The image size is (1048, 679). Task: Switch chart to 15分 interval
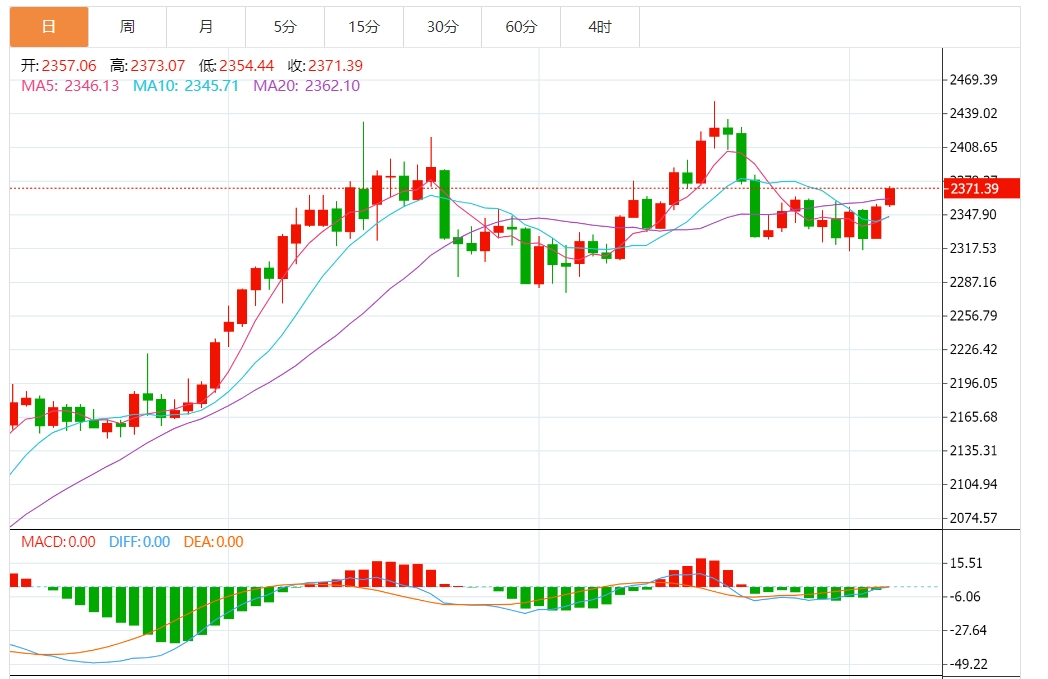[x=364, y=27]
